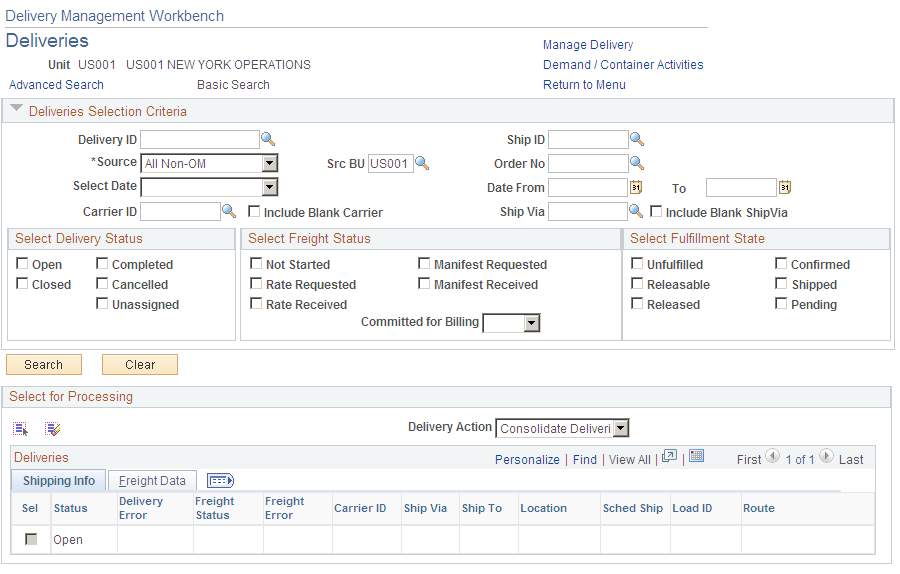Viewport: 900px width, 574px height.
Task: Open the Committed for Billing dropdown
Action: coord(511,323)
